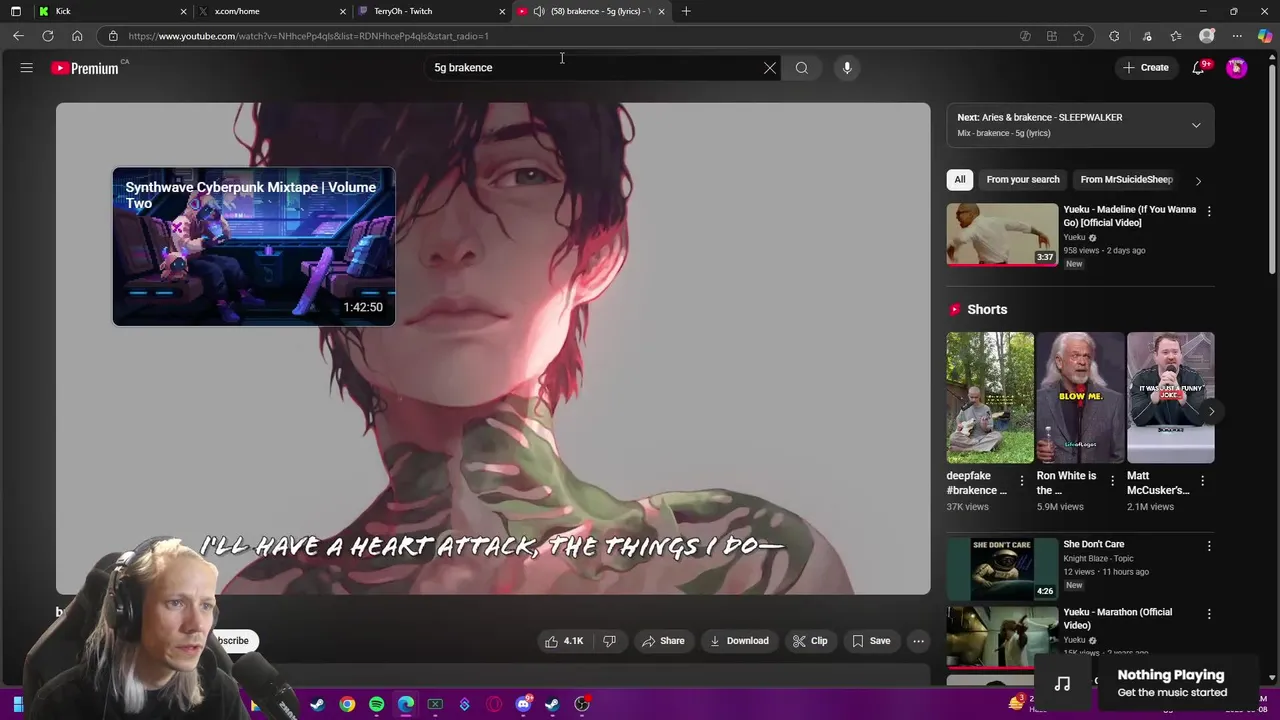
Task: Open Google Chrome from the taskbar
Action: click(x=347, y=705)
